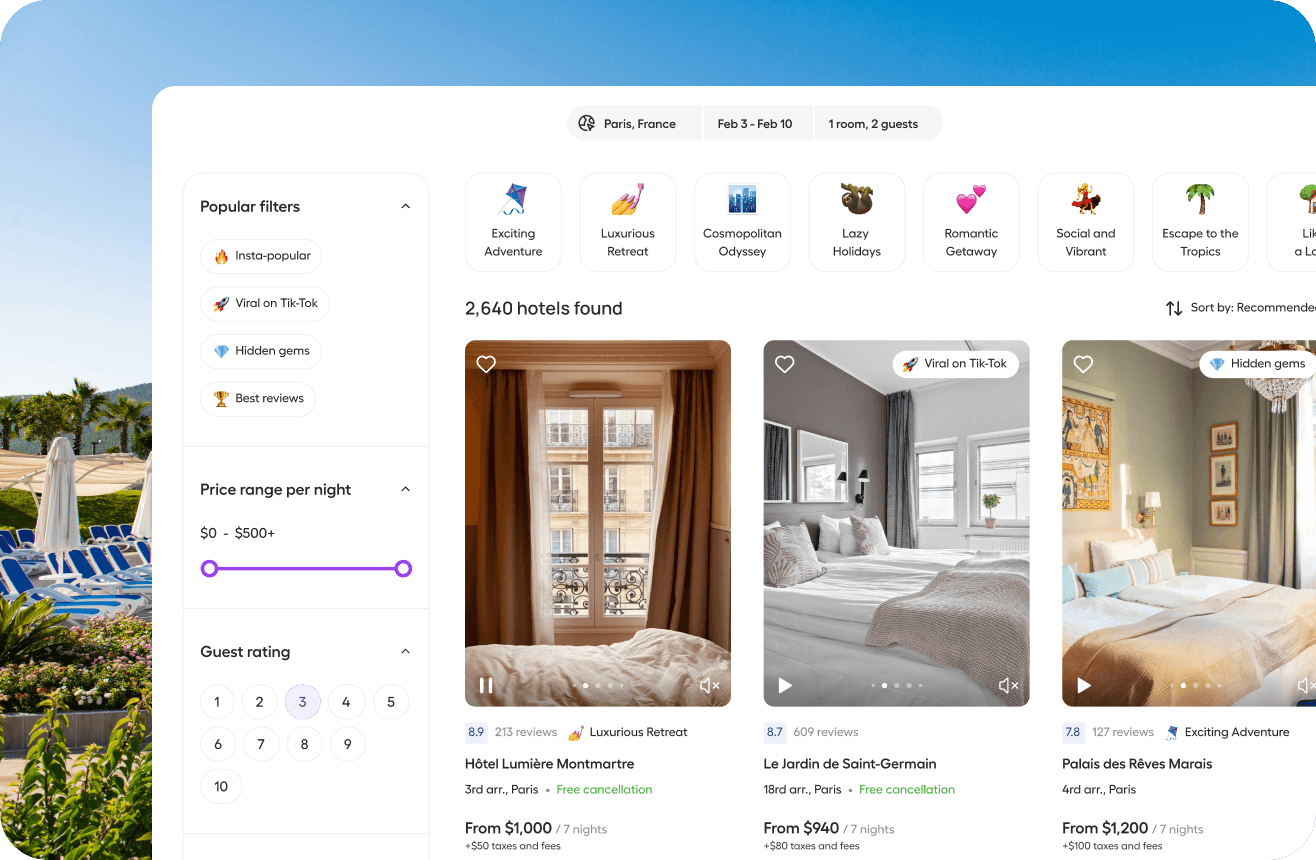Play the Le Jardin de Saint-Germain video

click(785, 685)
